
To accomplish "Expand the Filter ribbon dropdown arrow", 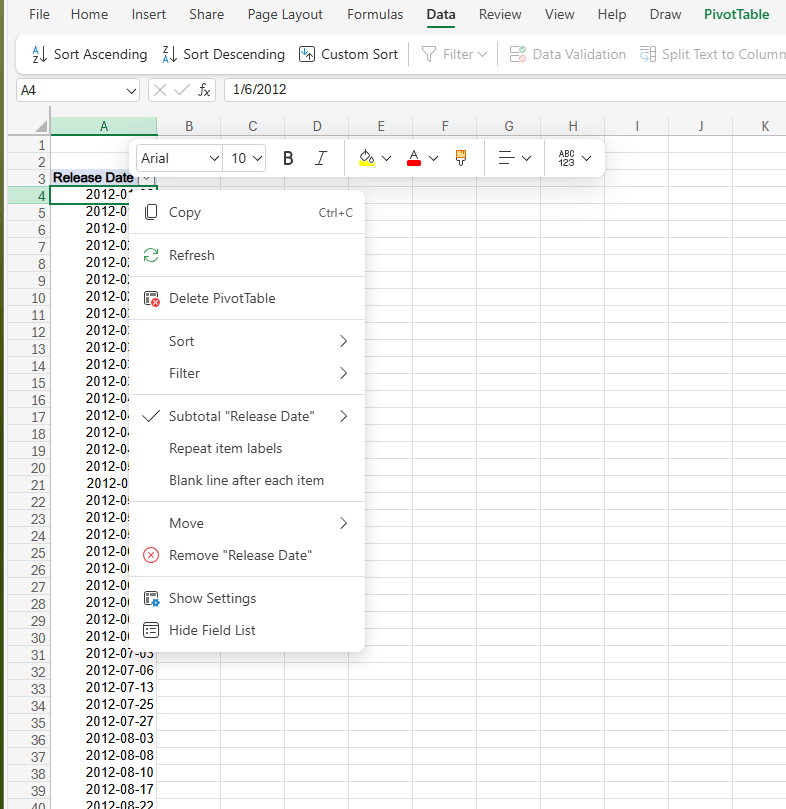I will (x=483, y=54).
